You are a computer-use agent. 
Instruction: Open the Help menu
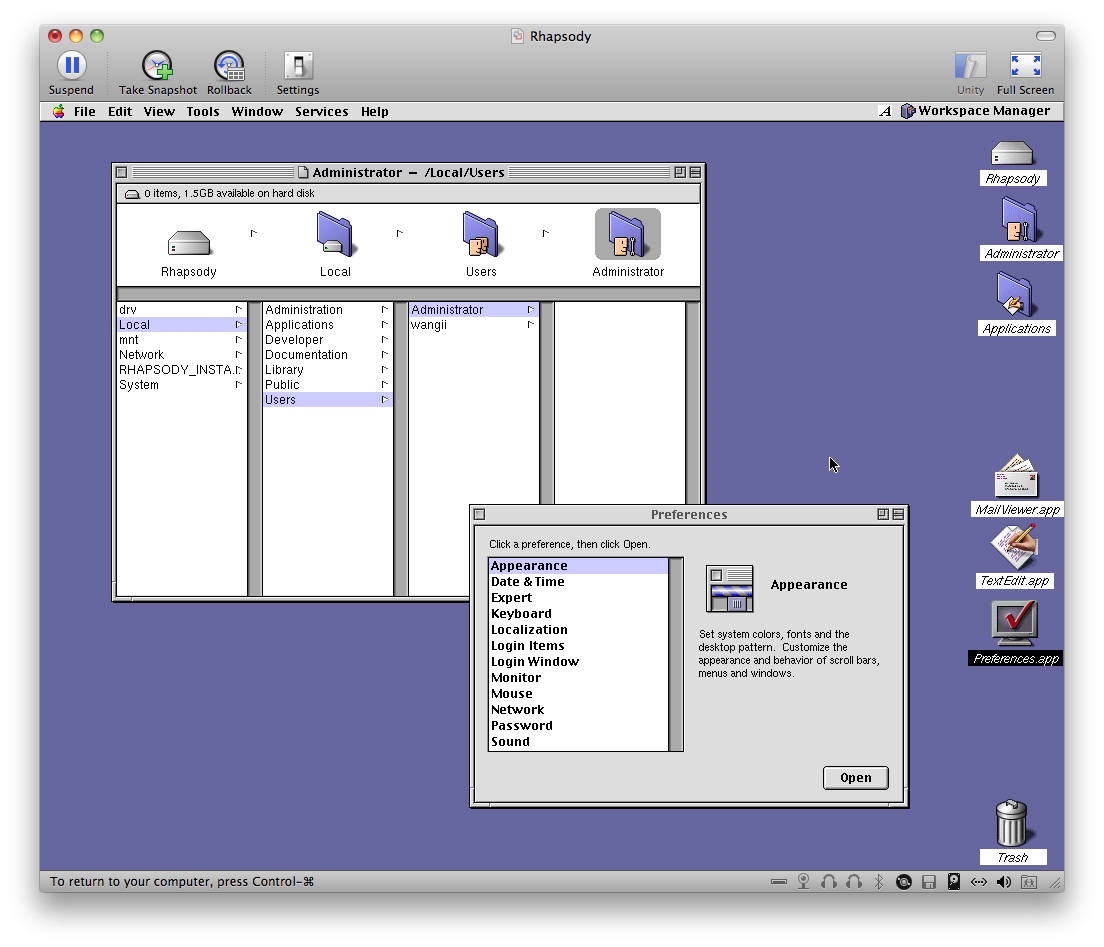tap(375, 111)
